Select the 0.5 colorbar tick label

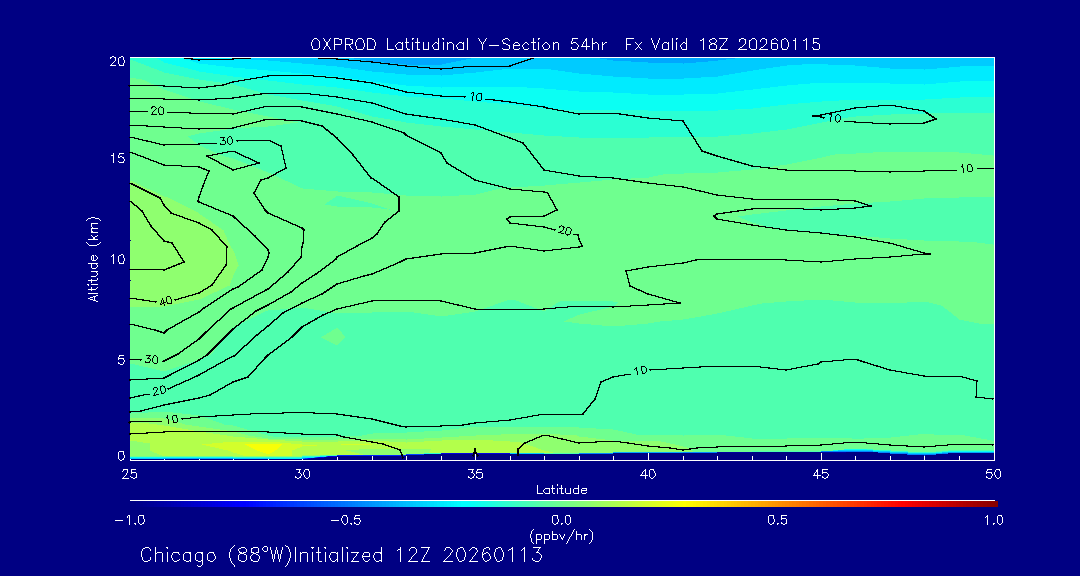[x=777, y=520]
